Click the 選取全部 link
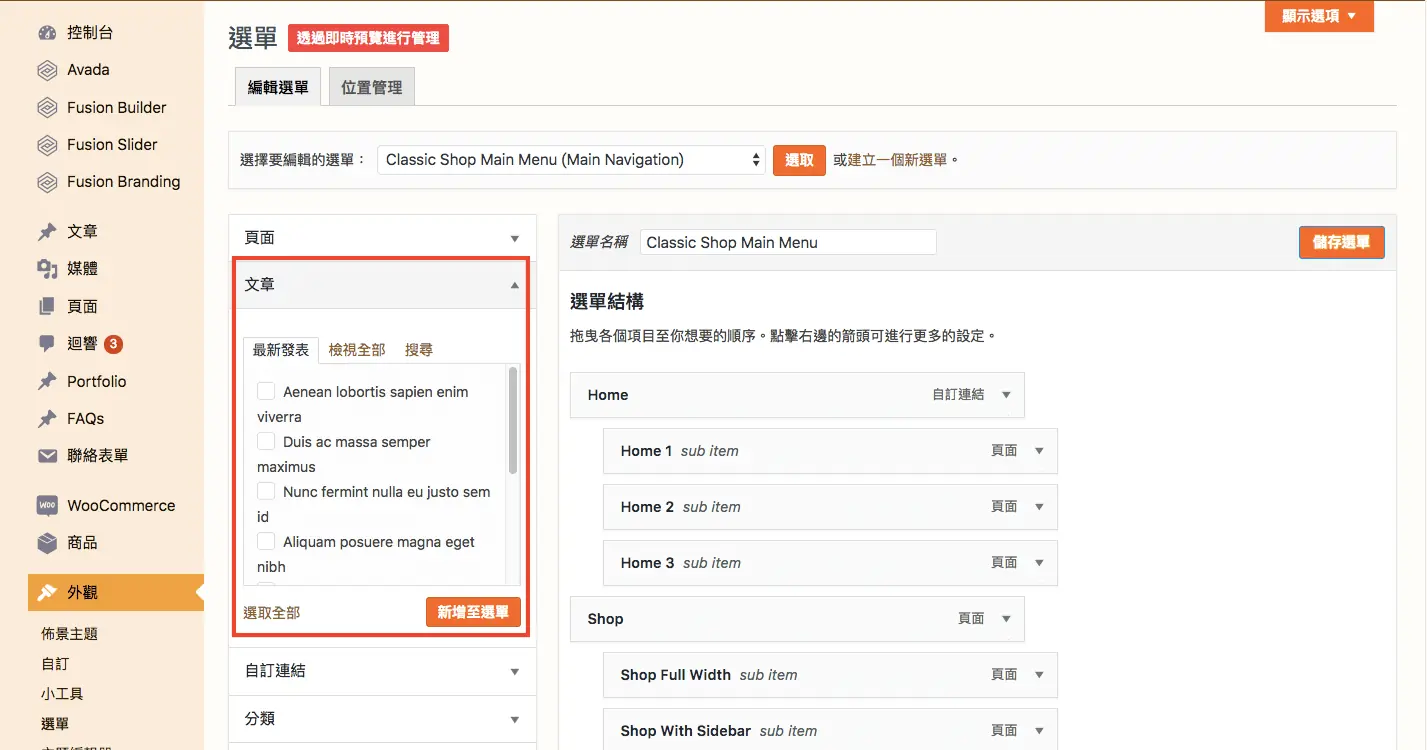The image size is (1427, 750). 272,613
